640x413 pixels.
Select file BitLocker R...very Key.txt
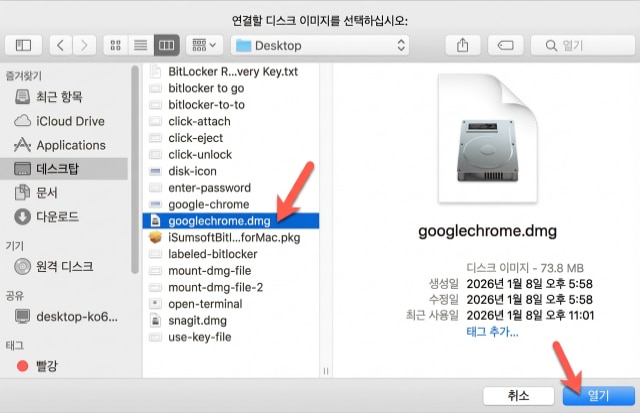click(231, 71)
